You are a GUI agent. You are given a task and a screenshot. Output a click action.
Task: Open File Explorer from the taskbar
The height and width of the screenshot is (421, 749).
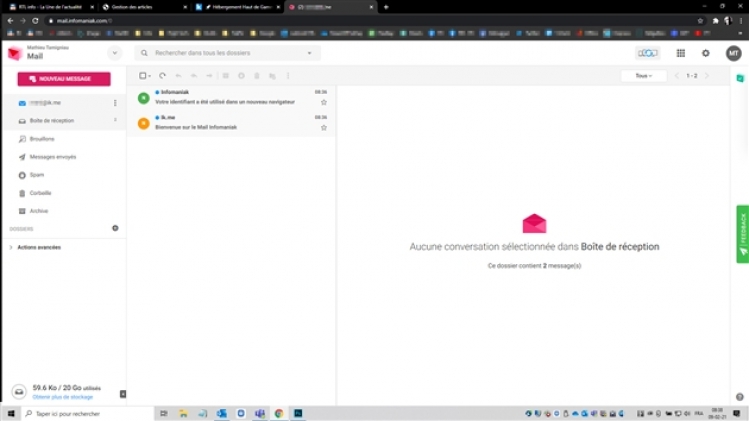point(183,413)
